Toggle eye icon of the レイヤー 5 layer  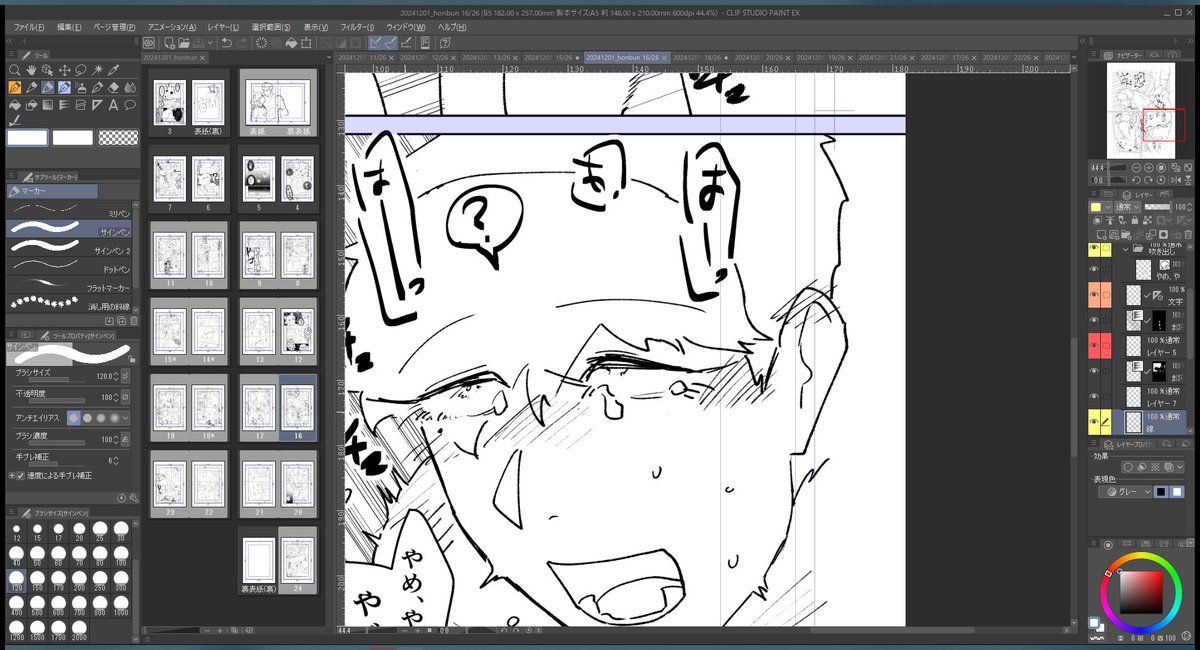click(x=1094, y=345)
